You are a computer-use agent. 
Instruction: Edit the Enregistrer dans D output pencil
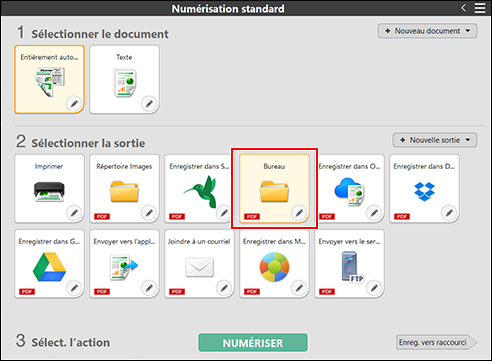coord(449,213)
